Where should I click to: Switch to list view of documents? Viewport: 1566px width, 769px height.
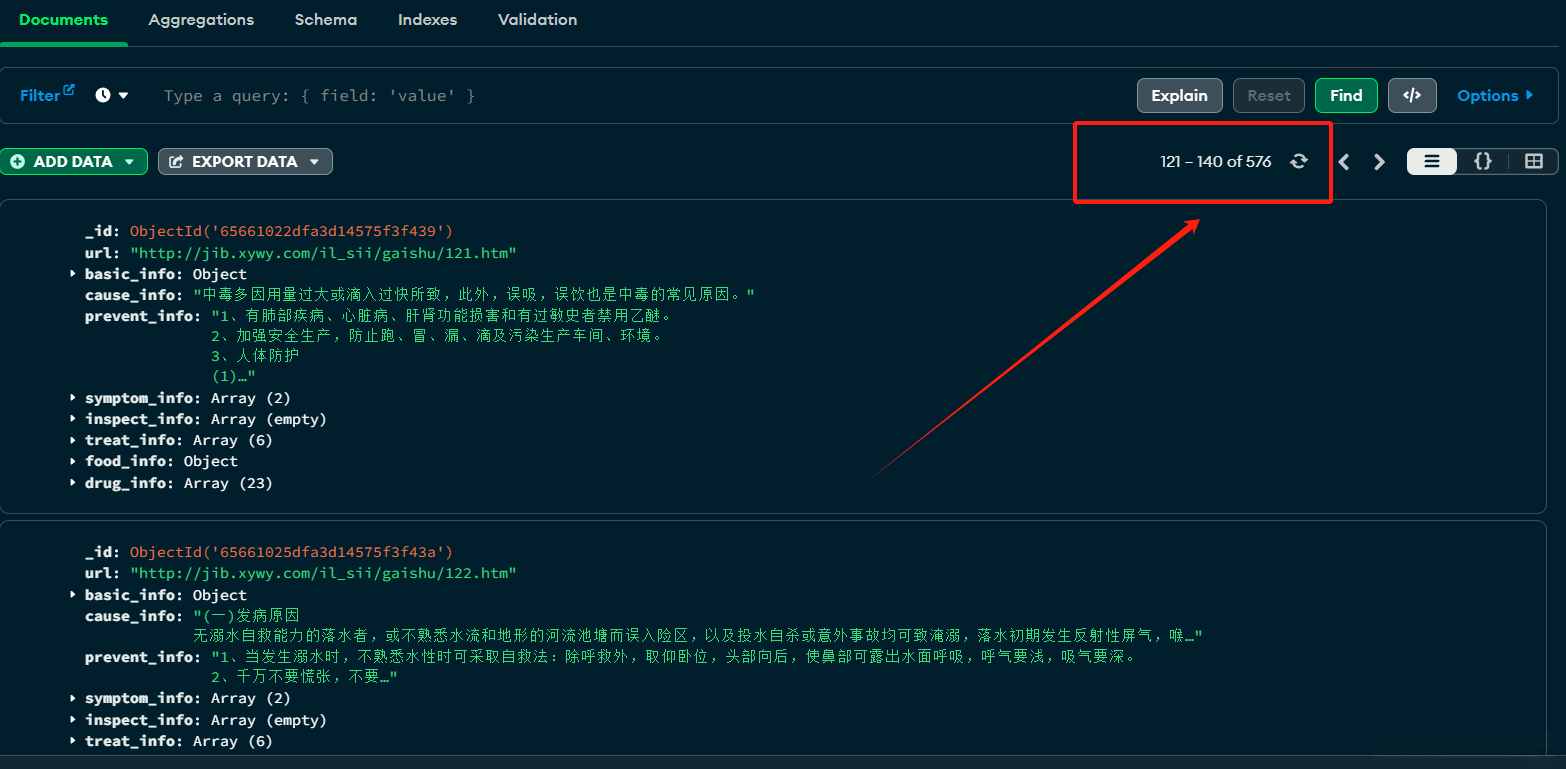[1432, 161]
